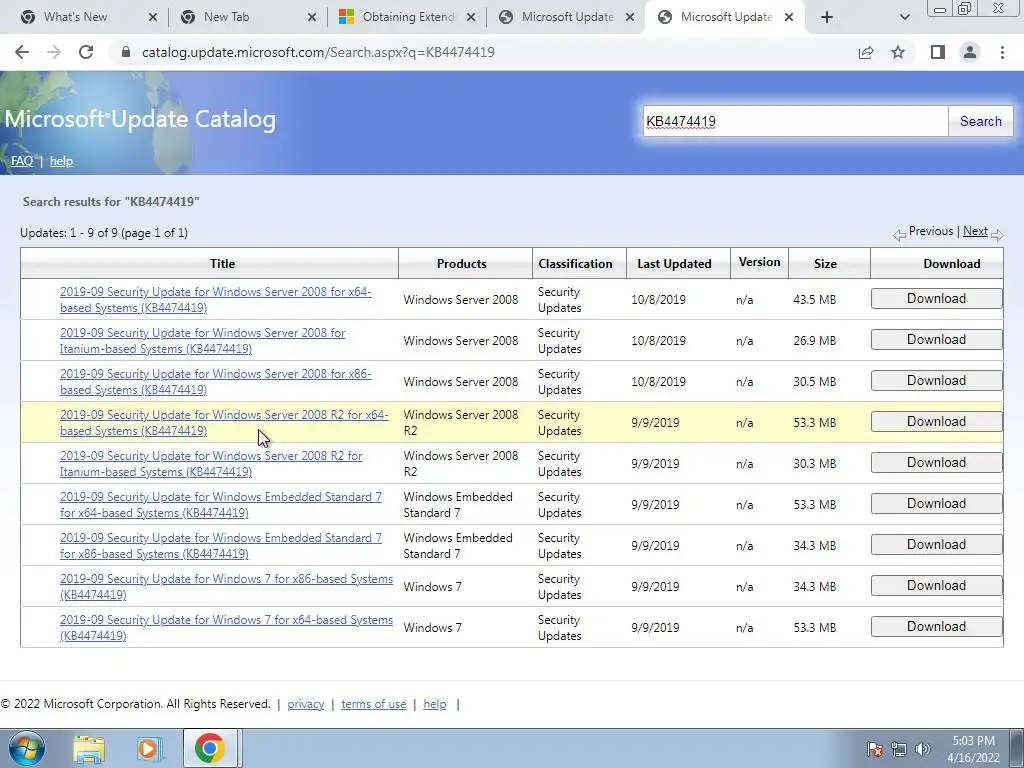Open Windows Server 2008 Itanium update link

pyautogui.click(x=202, y=341)
